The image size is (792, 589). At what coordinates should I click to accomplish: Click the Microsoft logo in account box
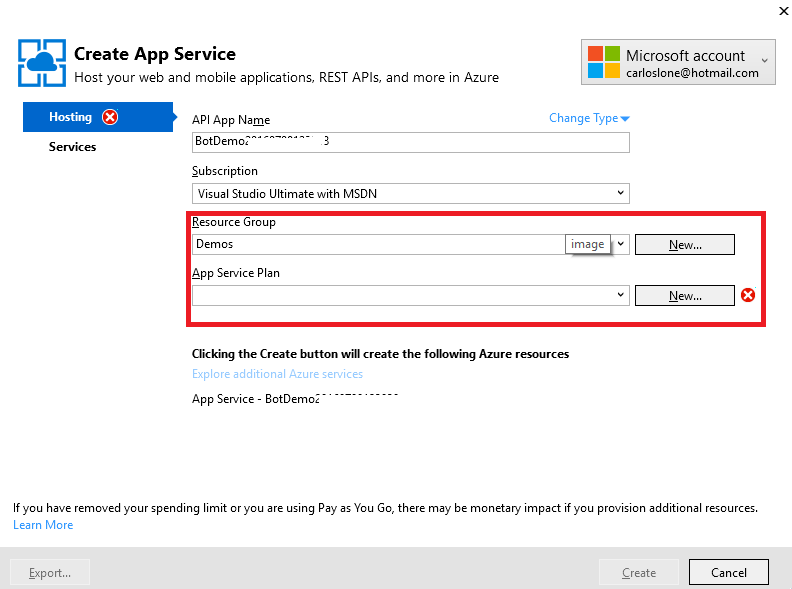point(604,62)
